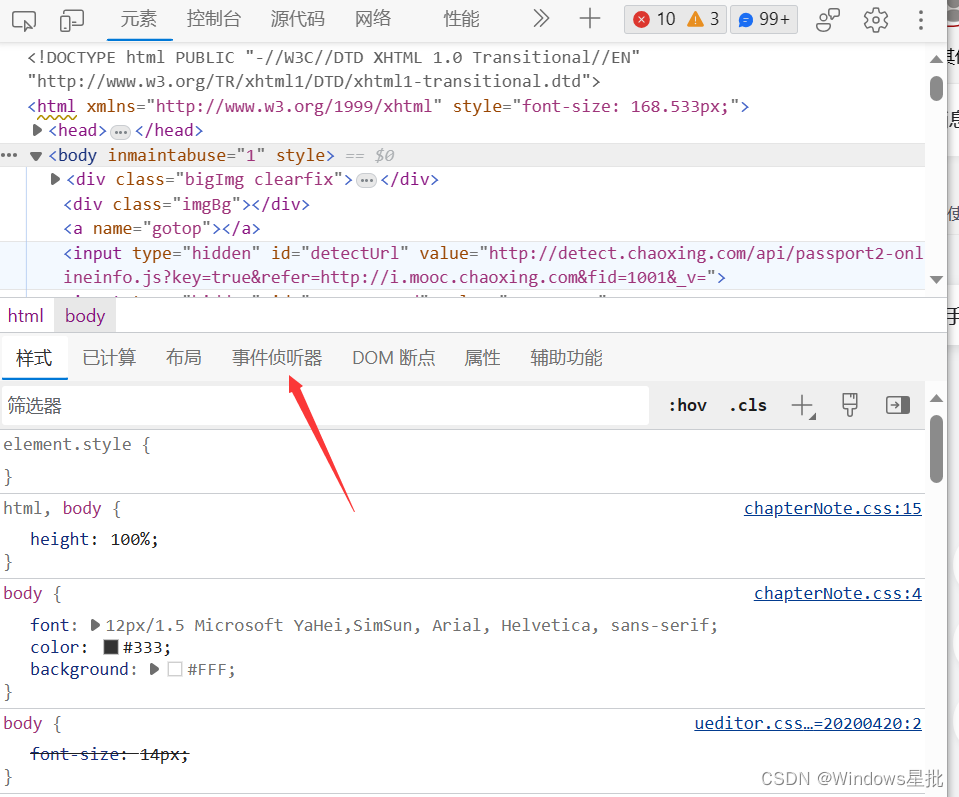Open ueditor.css…=20200420:2 source link
The height and width of the screenshot is (797, 959).
[808, 724]
